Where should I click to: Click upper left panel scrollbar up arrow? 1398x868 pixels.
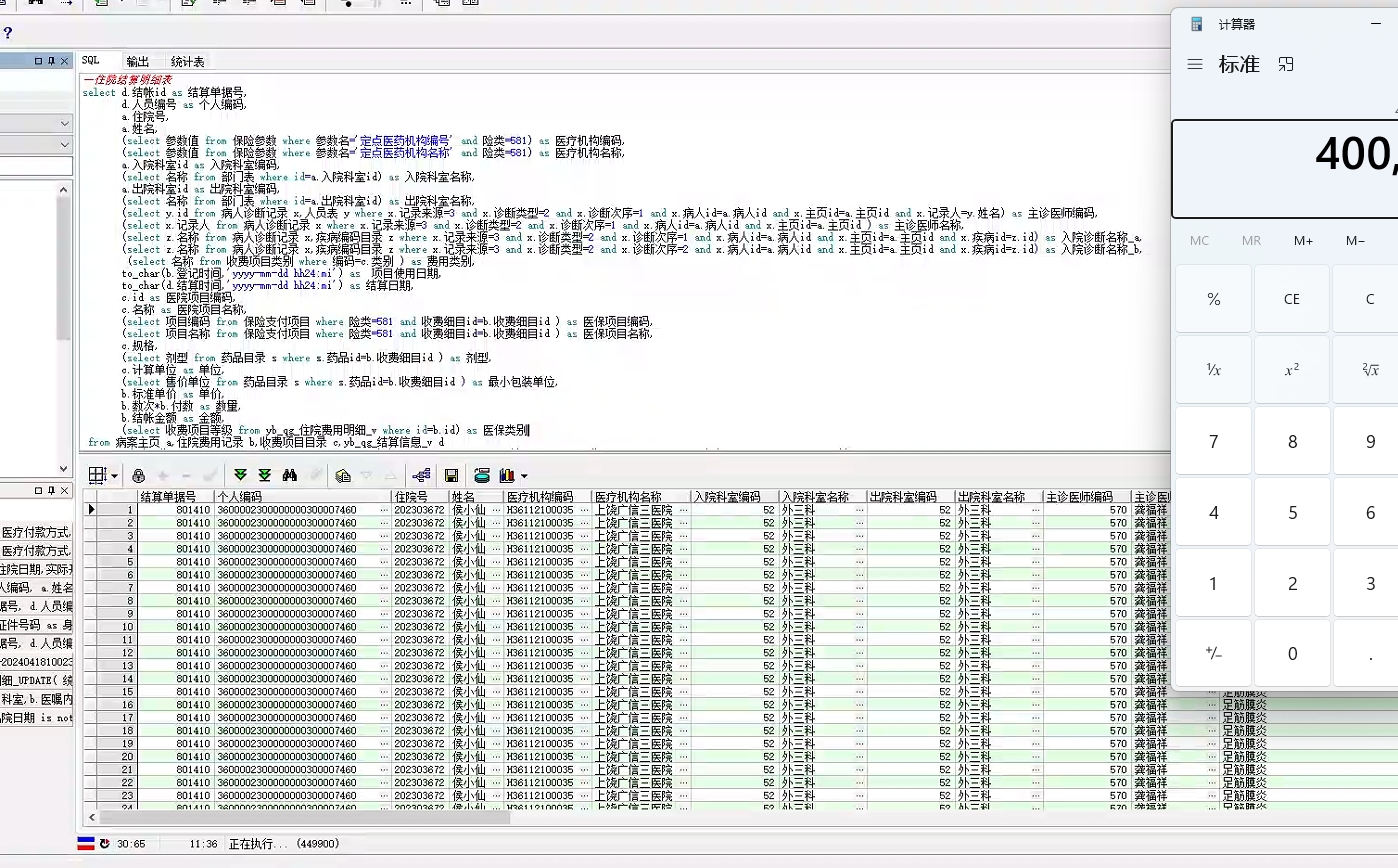pyautogui.click(x=65, y=189)
